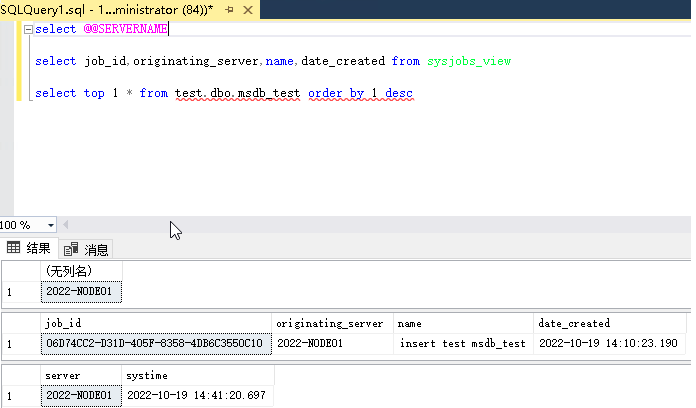Click the 2022-10-19 14:41:20.697 systime cell

coord(196,396)
